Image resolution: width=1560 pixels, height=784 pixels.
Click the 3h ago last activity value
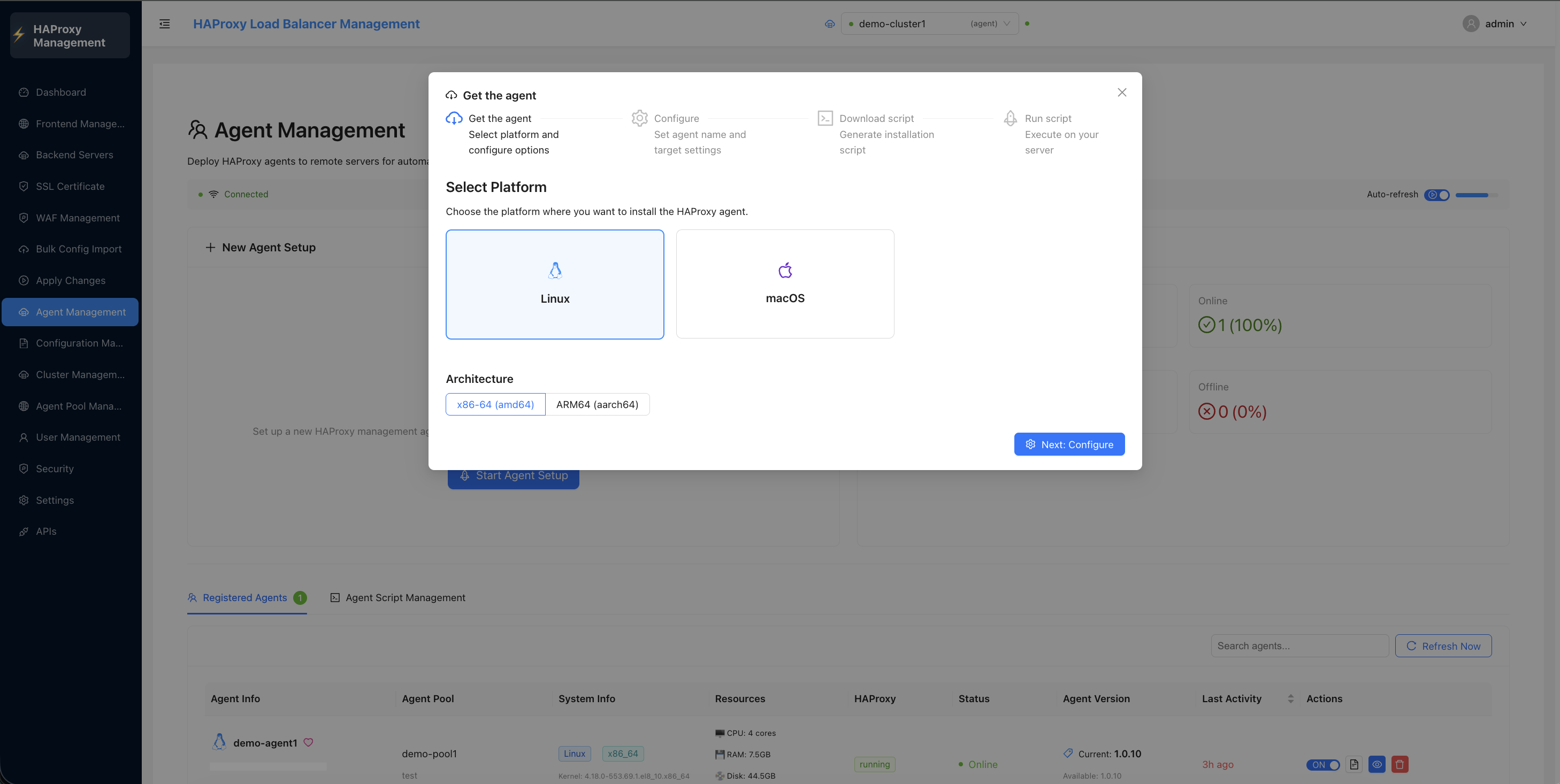(1218, 765)
